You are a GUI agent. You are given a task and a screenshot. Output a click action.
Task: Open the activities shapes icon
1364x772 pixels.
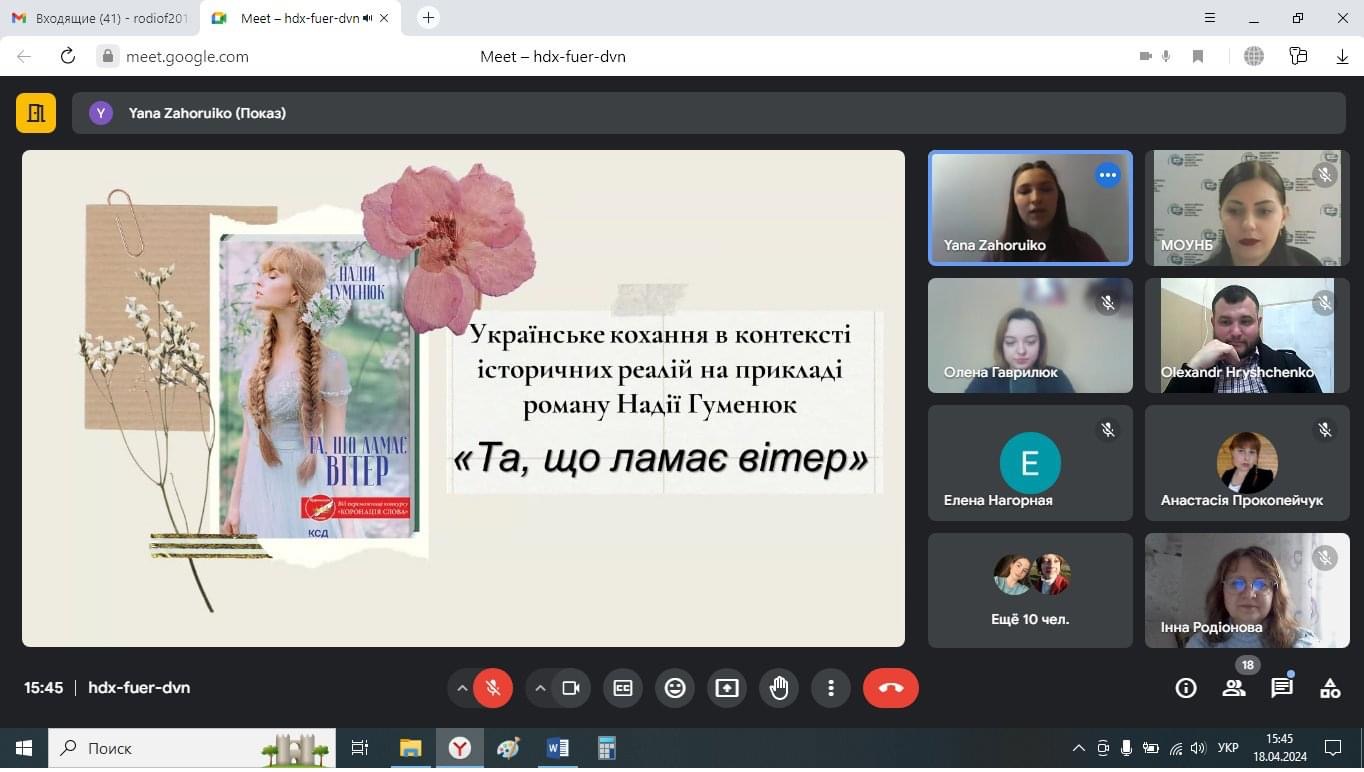[x=1330, y=688]
